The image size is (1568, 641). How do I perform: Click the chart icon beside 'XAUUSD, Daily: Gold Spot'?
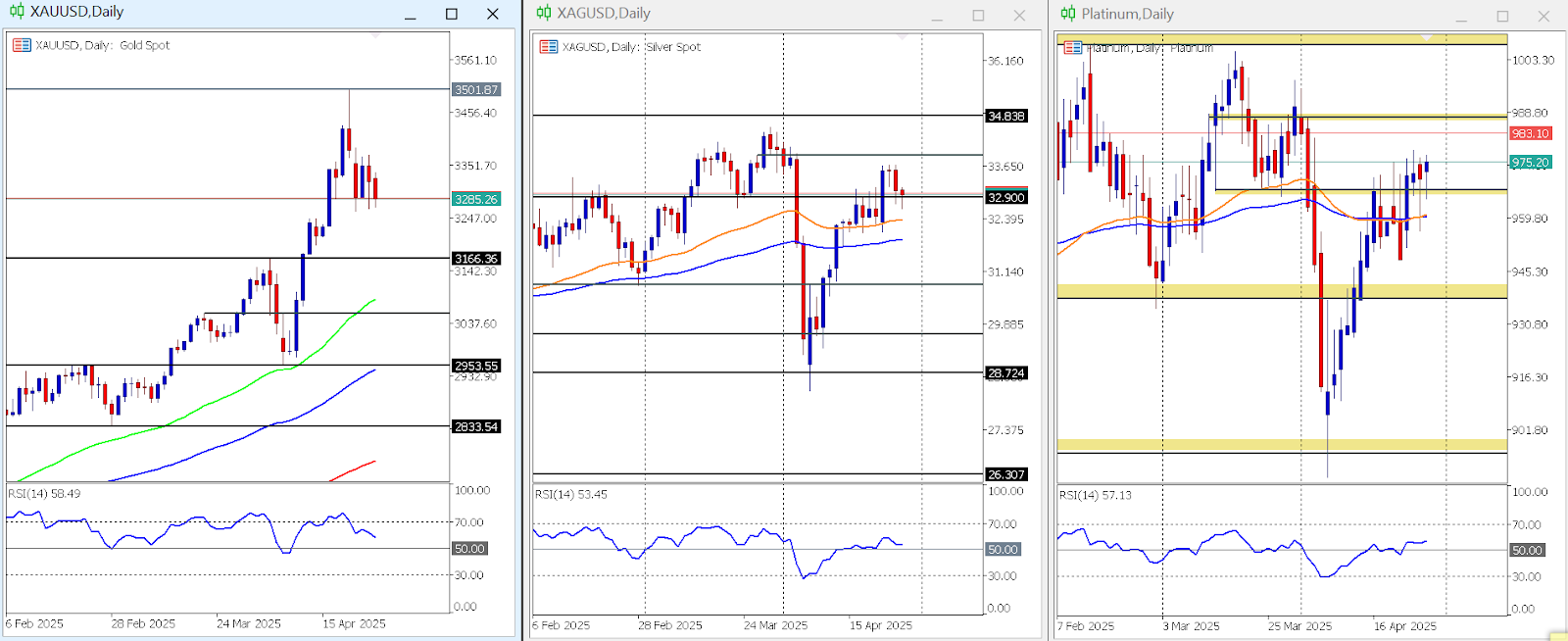pos(22,45)
